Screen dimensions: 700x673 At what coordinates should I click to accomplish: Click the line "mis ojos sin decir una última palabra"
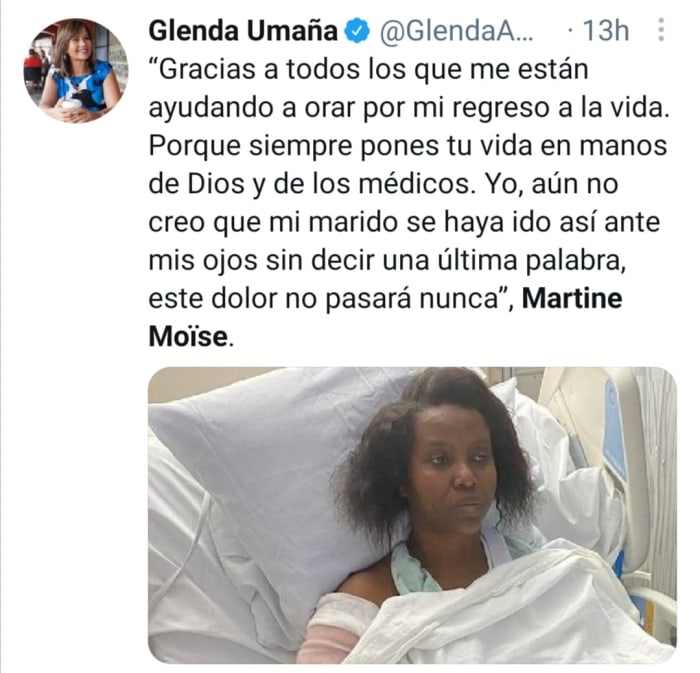[x=388, y=260]
